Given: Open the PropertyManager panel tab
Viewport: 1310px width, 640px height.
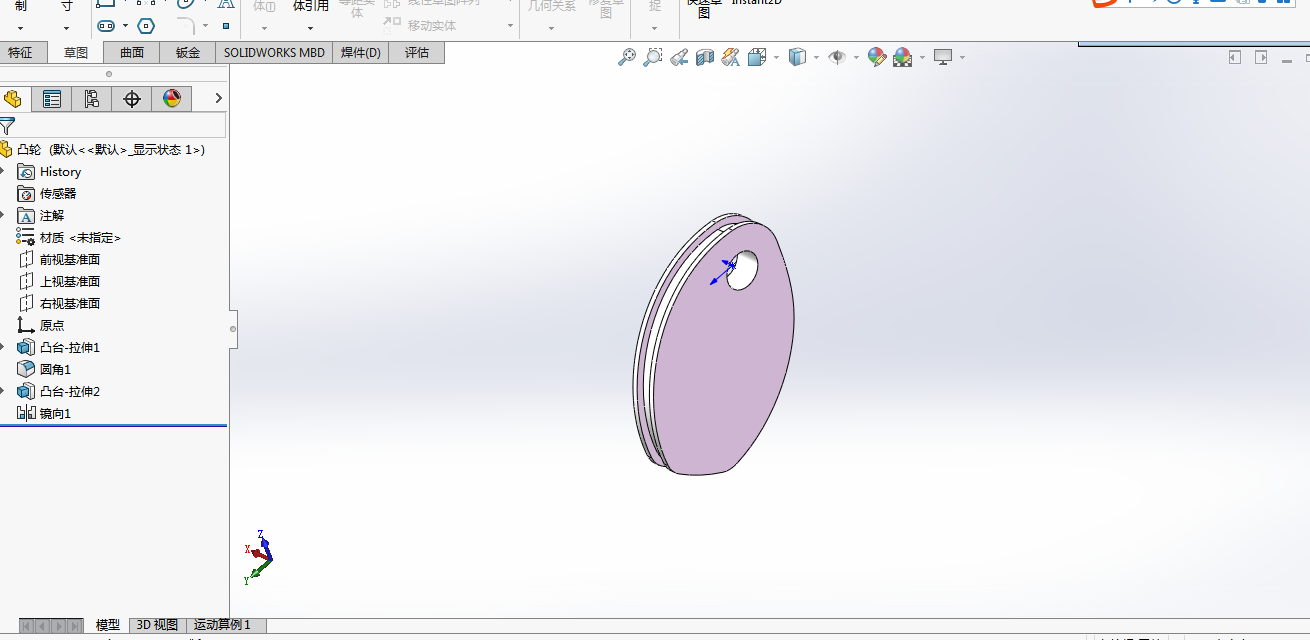Looking at the screenshot, I should point(52,98).
